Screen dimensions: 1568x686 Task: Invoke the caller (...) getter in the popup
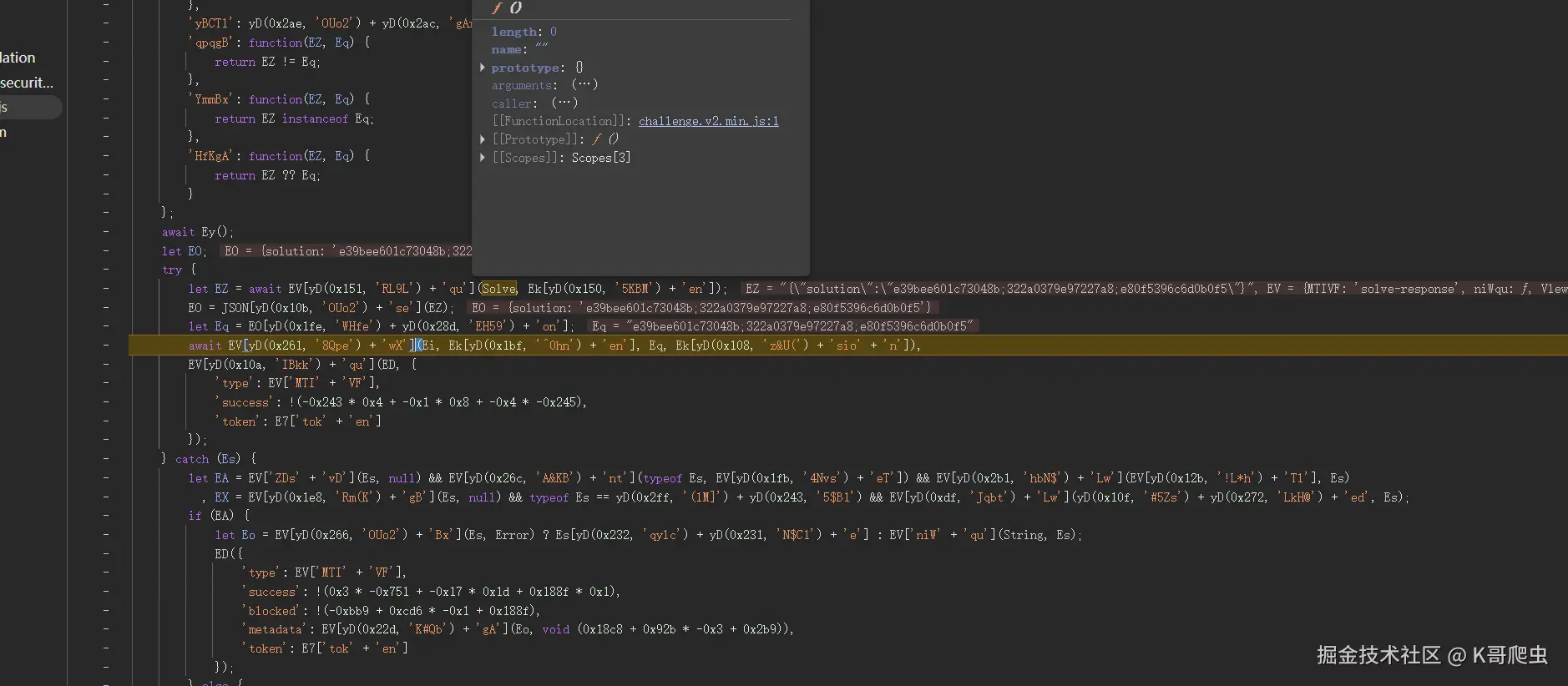pyautogui.click(x=564, y=103)
